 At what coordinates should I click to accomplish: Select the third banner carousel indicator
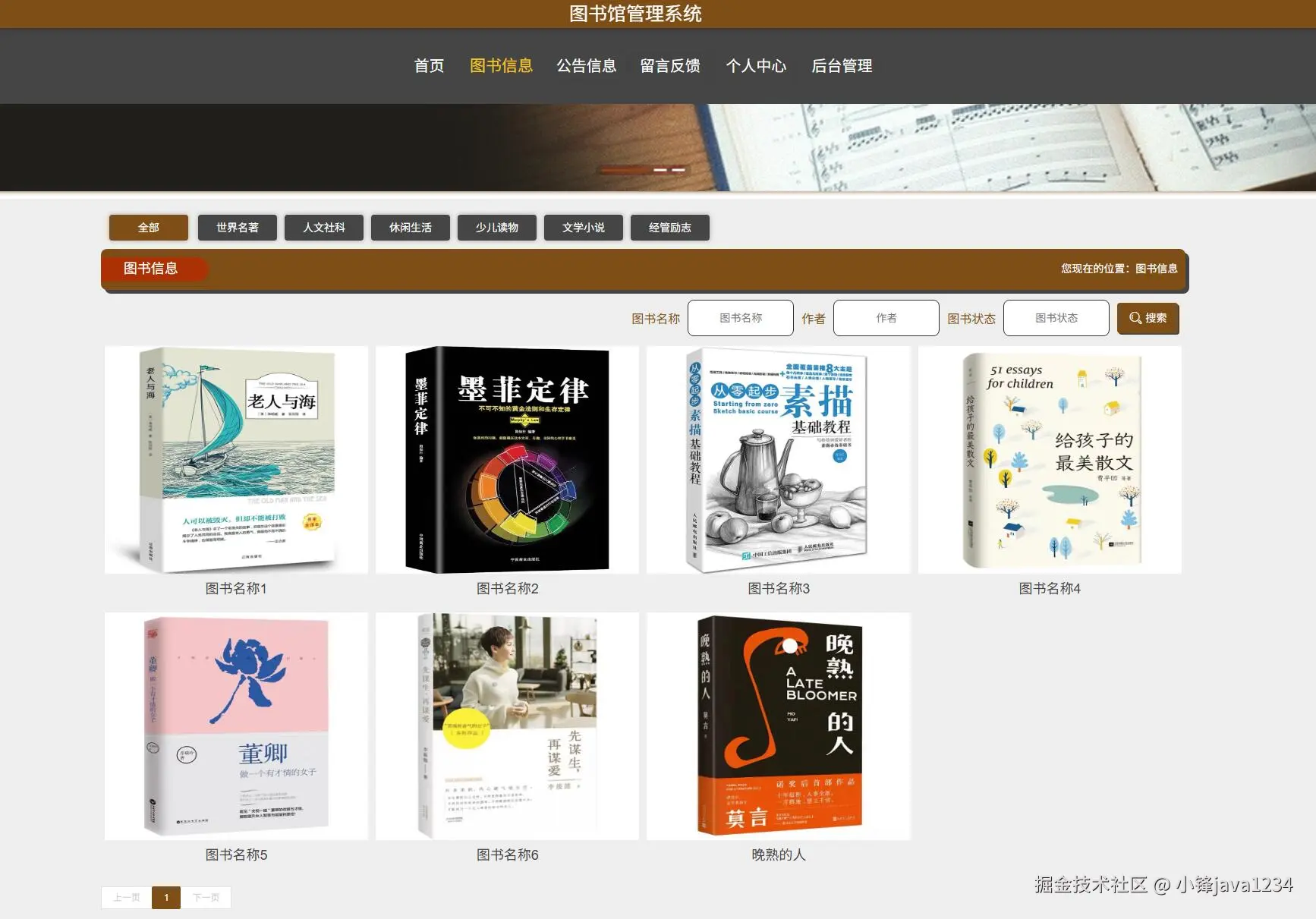678,170
